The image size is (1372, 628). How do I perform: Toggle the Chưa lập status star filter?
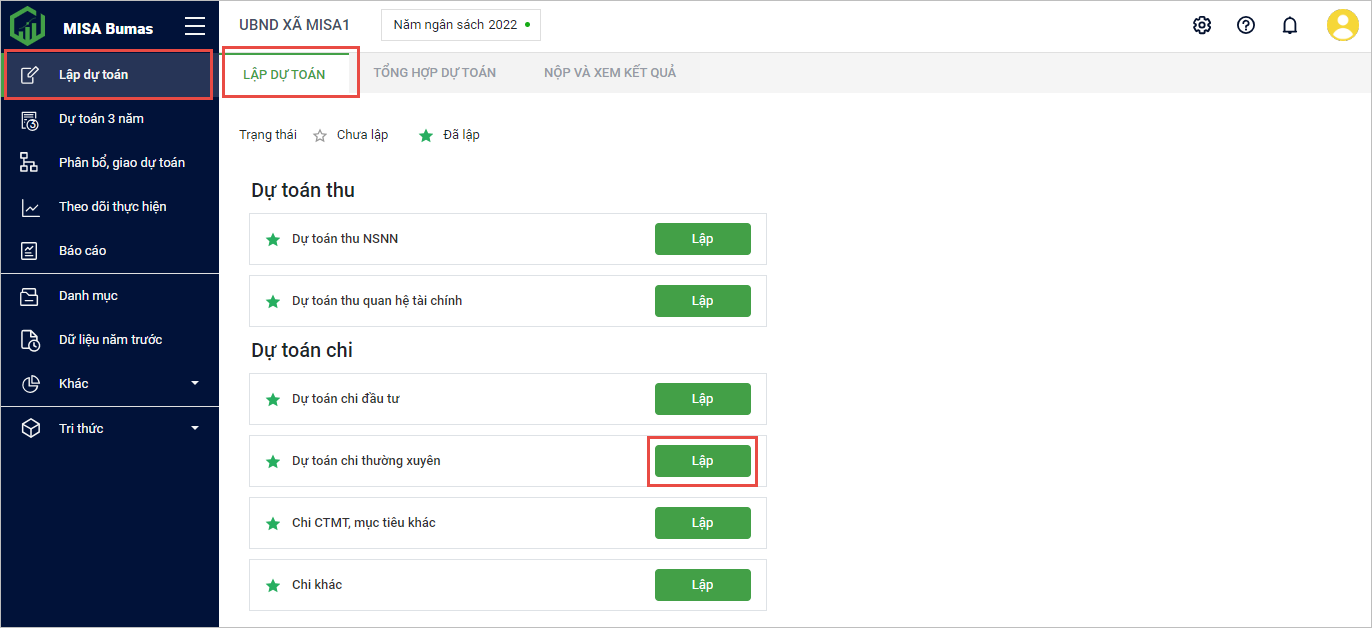click(320, 135)
